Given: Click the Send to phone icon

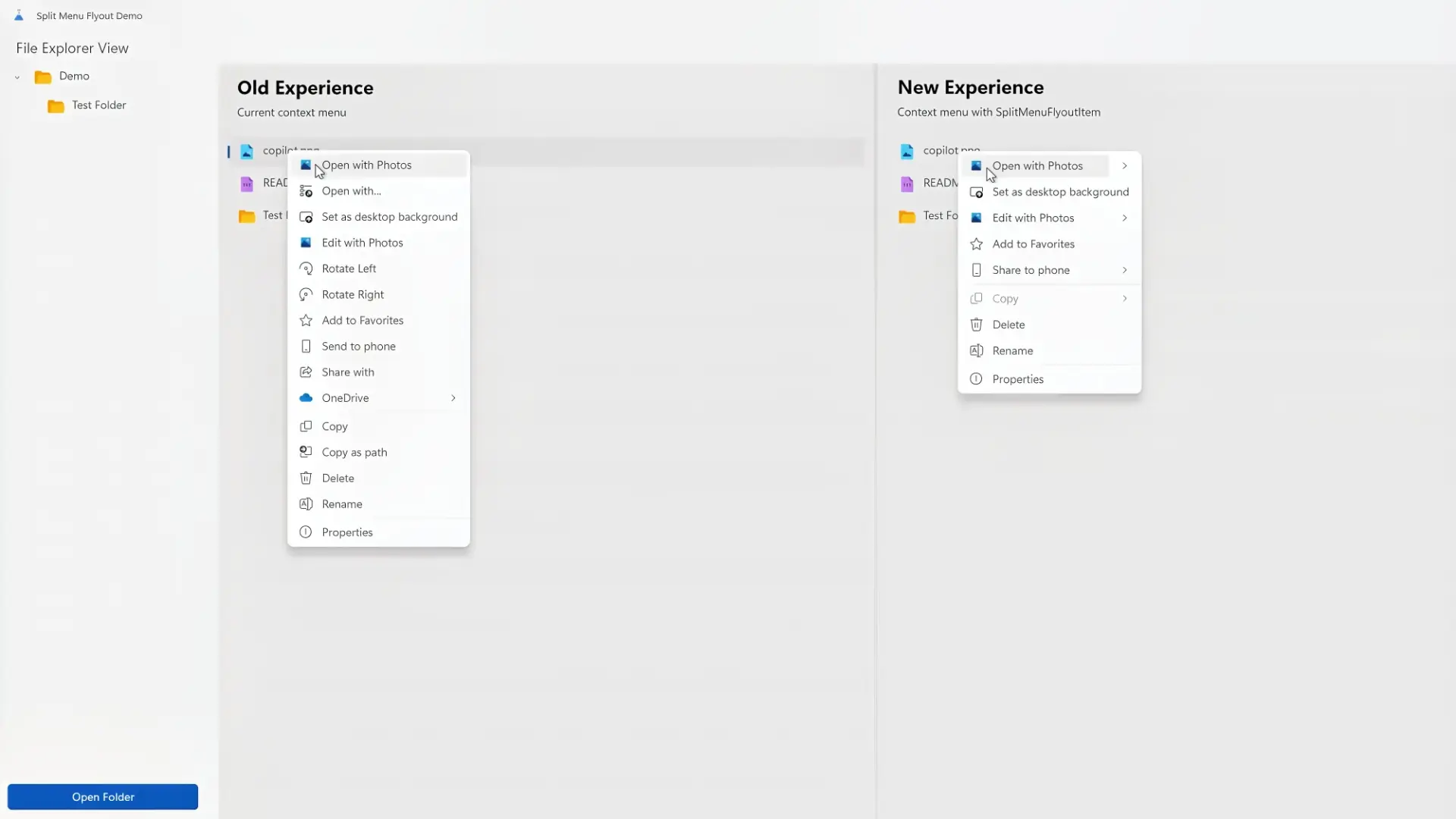Looking at the screenshot, I should 306,346.
